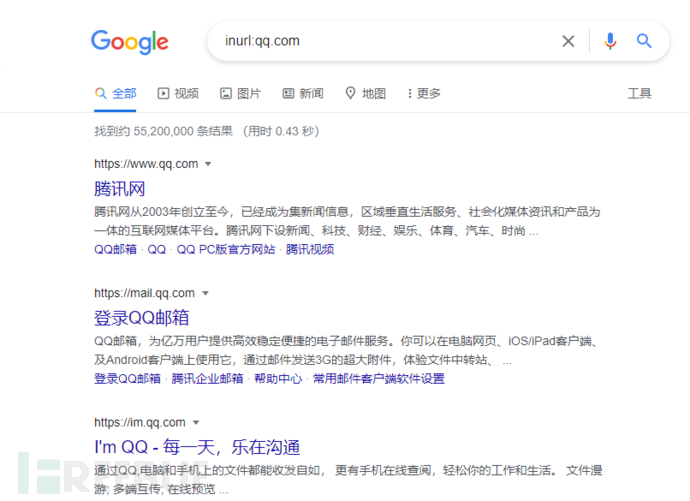
Task: Click the https://www.qq.com URL text
Action: pos(146,164)
